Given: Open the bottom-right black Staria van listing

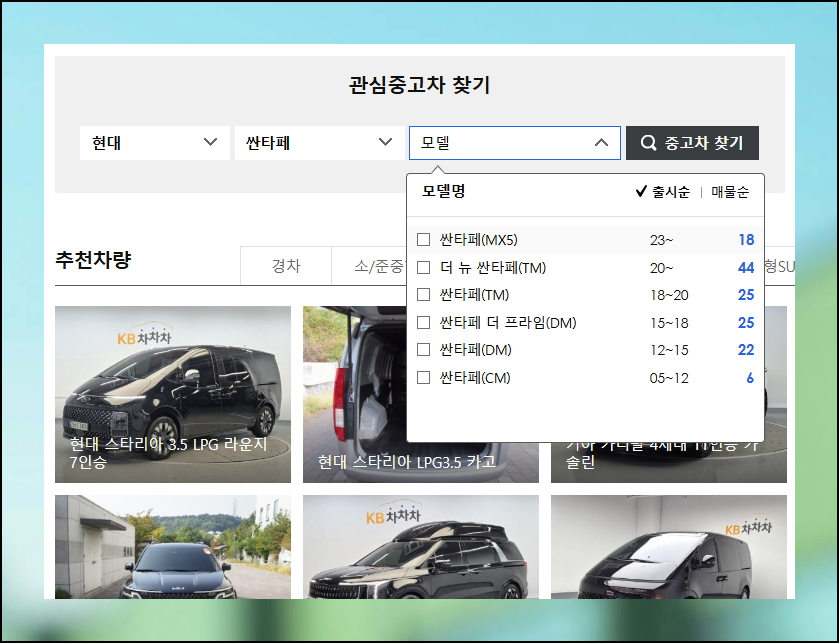Looking at the screenshot, I should click(x=669, y=547).
